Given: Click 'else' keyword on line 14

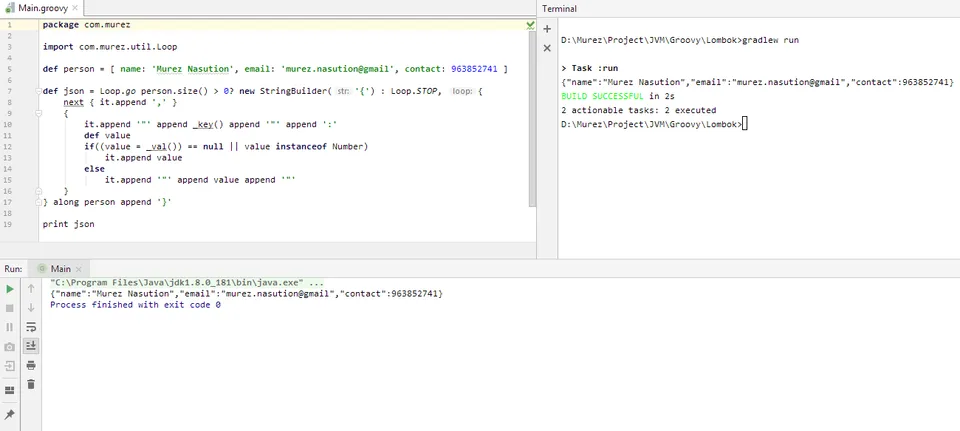Looking at the screenshot, I should pyautogui.click(x=94, y=168).
